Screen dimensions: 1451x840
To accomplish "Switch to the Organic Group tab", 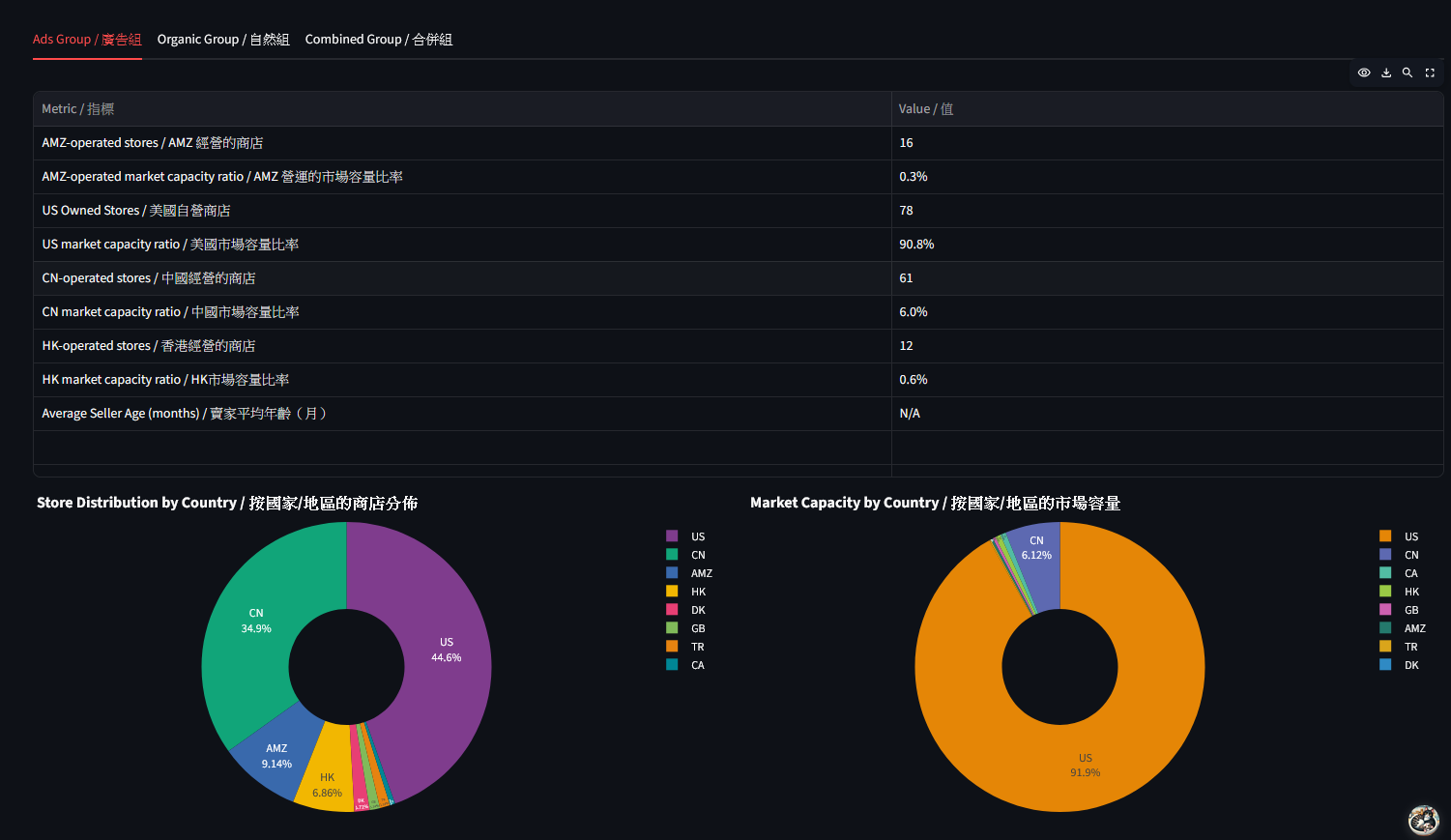I will pyautogui.click(x=223, y=40).
